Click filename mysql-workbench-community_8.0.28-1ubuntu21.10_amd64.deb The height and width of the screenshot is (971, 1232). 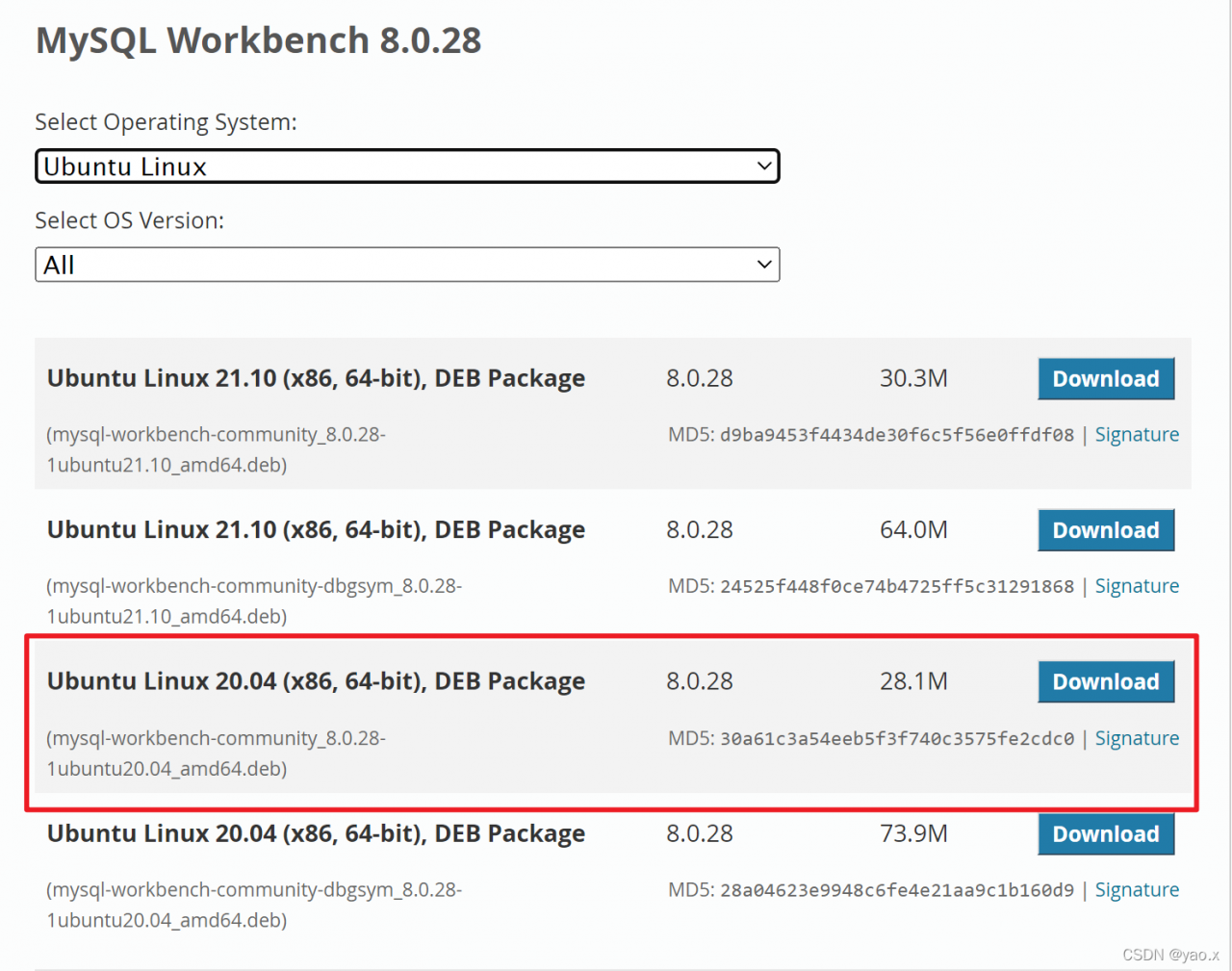click(216, 449)
